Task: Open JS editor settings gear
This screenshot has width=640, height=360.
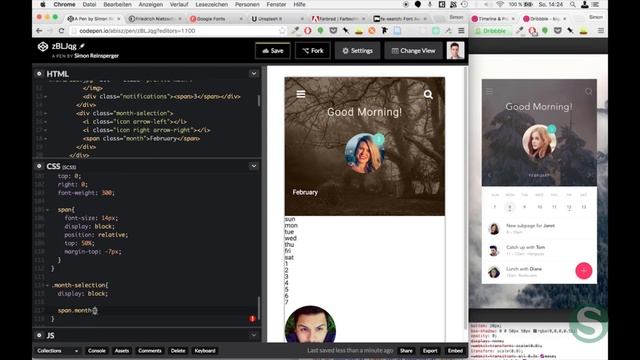Action: point(39,335)
